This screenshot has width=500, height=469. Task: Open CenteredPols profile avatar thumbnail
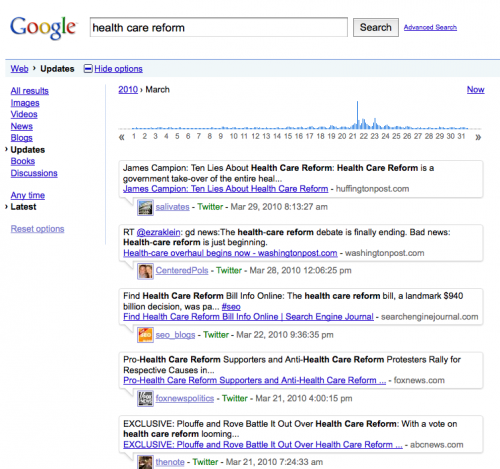click(145, 271)
